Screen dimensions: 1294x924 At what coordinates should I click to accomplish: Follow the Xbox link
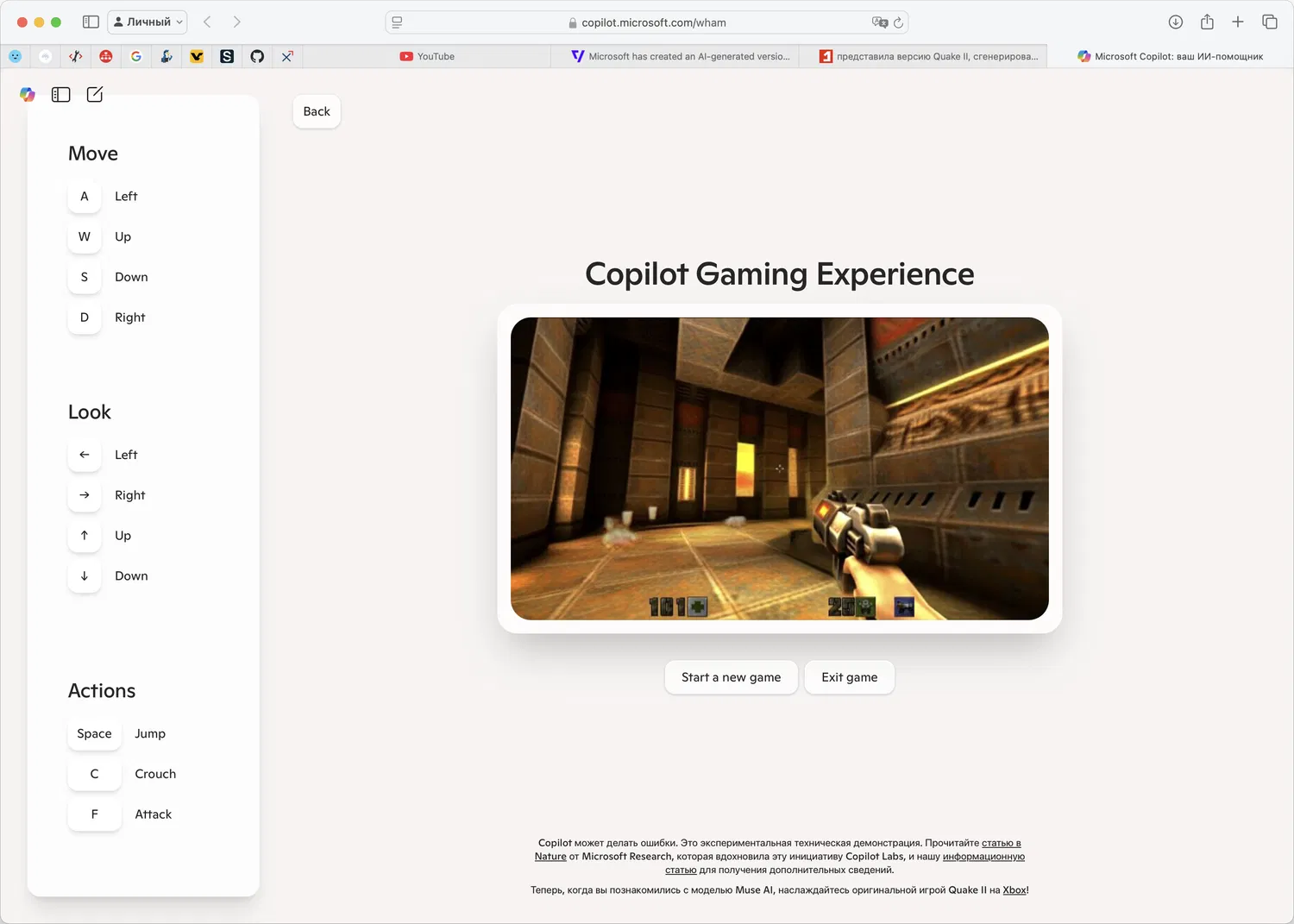tap(1014, 890)
